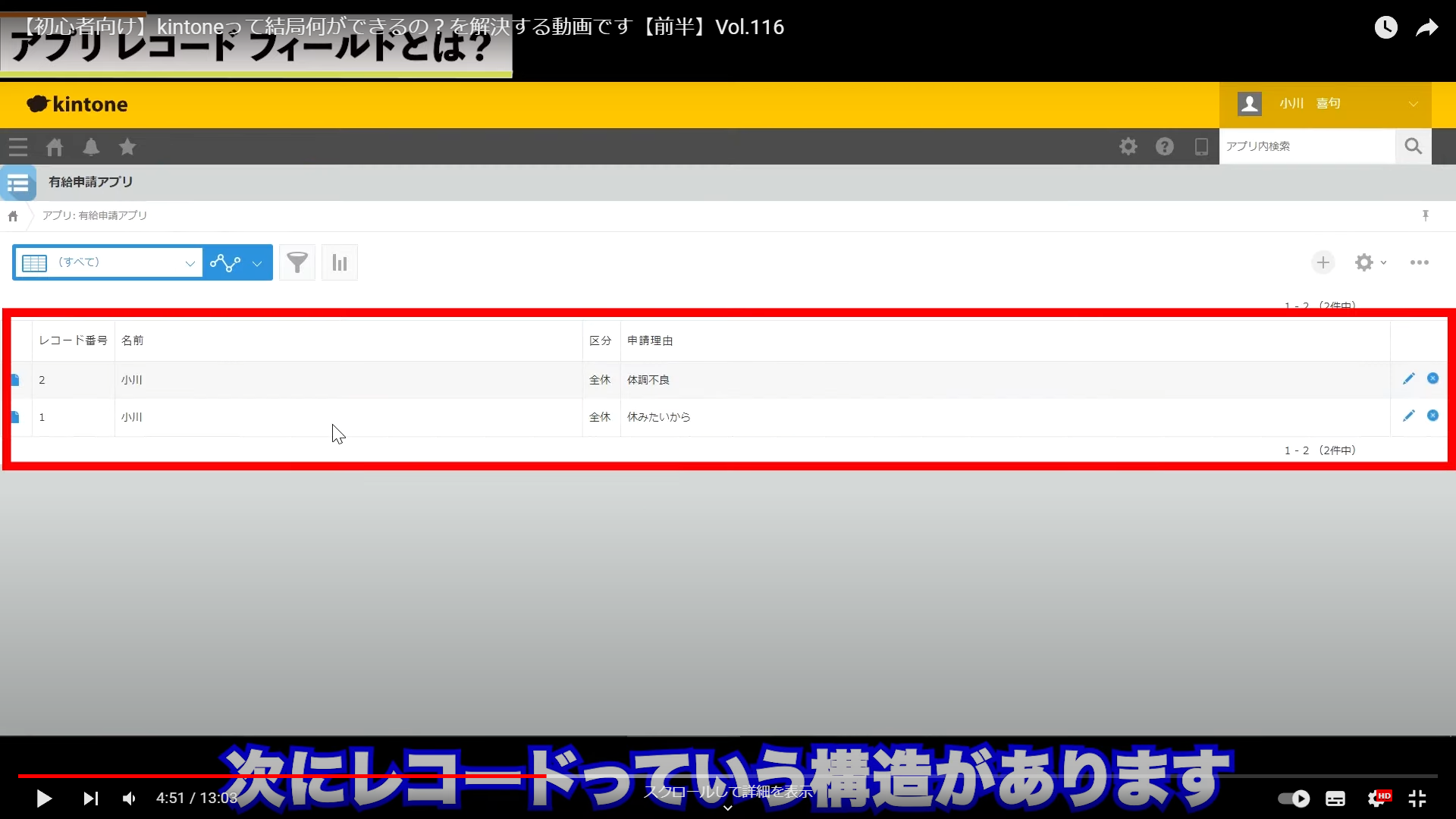Viewport: 1456px width, 819px height.
Task: Click the filter funnel icon
Action: tap(297, 263)
